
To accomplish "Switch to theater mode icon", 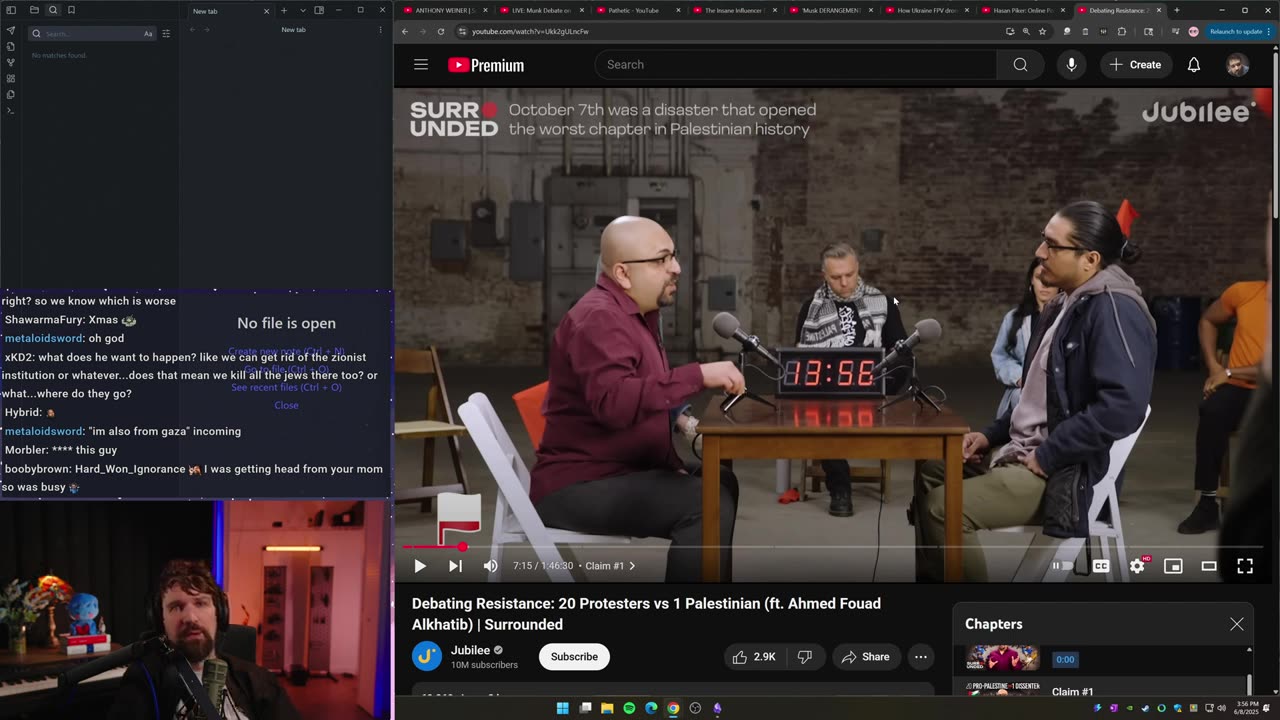I will point(1209,566).
